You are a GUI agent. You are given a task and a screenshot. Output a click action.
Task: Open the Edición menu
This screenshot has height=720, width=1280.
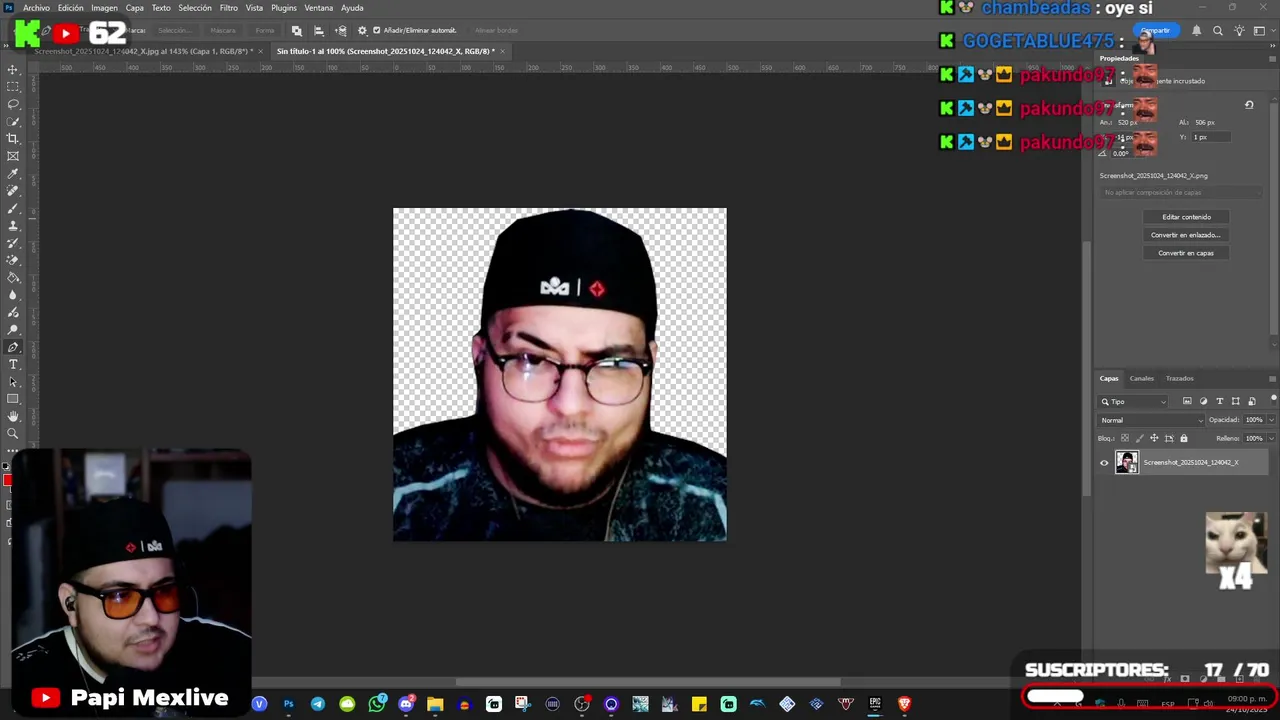click(x=71, y=8)
